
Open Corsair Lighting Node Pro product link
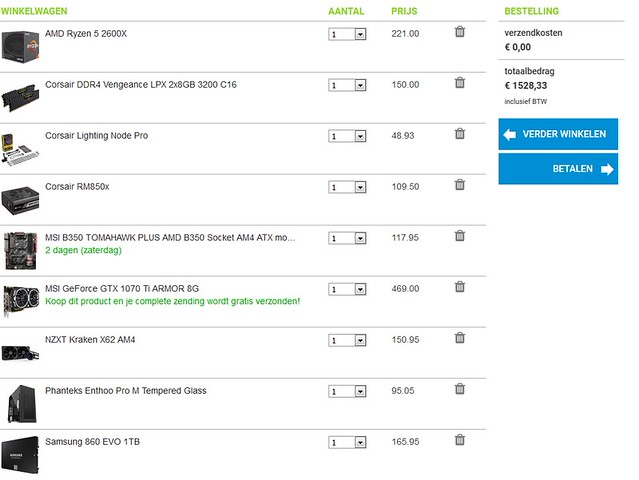click(x=96, y=136)
